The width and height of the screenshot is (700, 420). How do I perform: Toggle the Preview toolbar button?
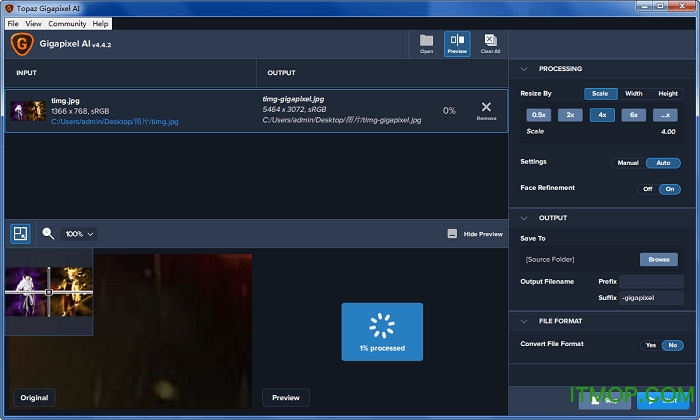point(457,44)
